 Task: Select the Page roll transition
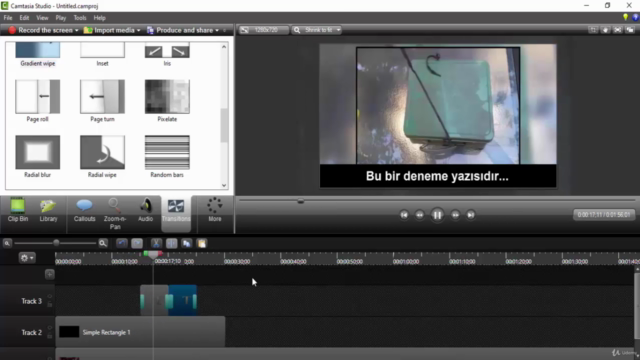pos(38,101)
